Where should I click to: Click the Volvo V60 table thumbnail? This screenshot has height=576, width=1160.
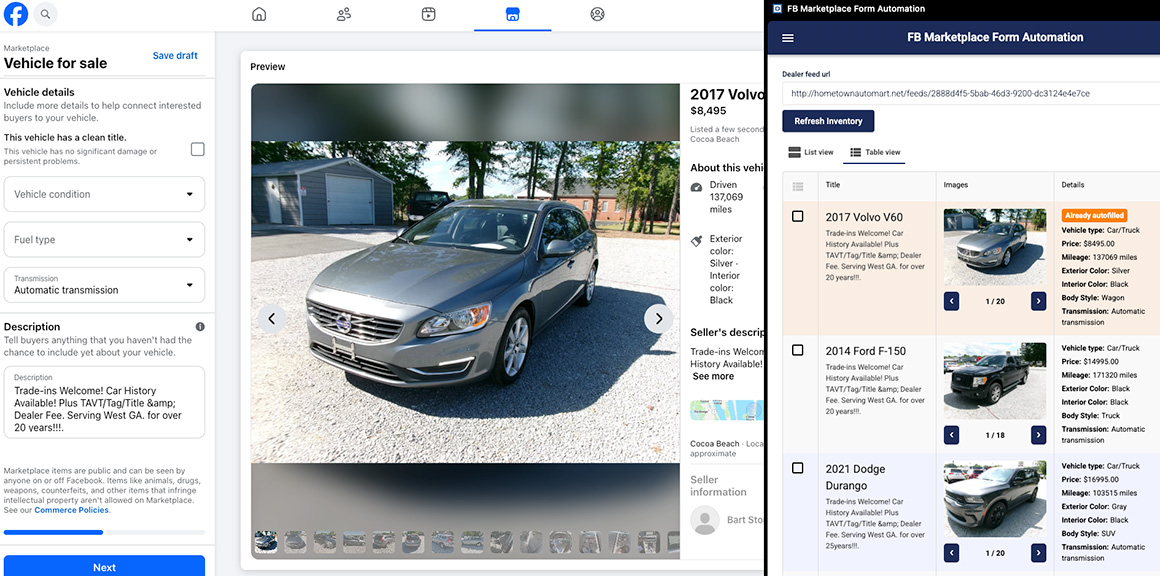click(995, 247)
